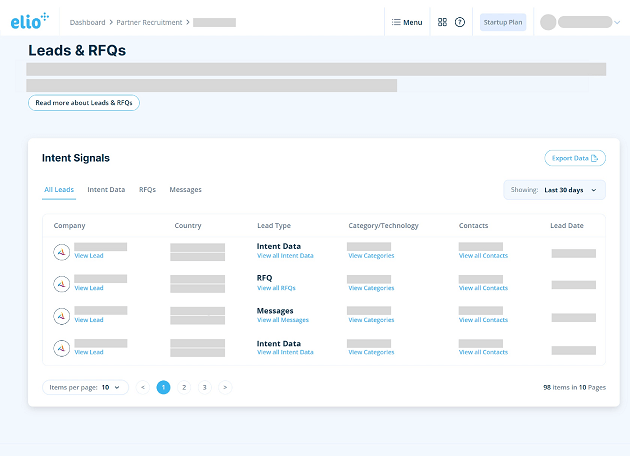Screen dimensions: 630x456
Task: Click the Startup Plan badge
Action: tap(503, 22)
